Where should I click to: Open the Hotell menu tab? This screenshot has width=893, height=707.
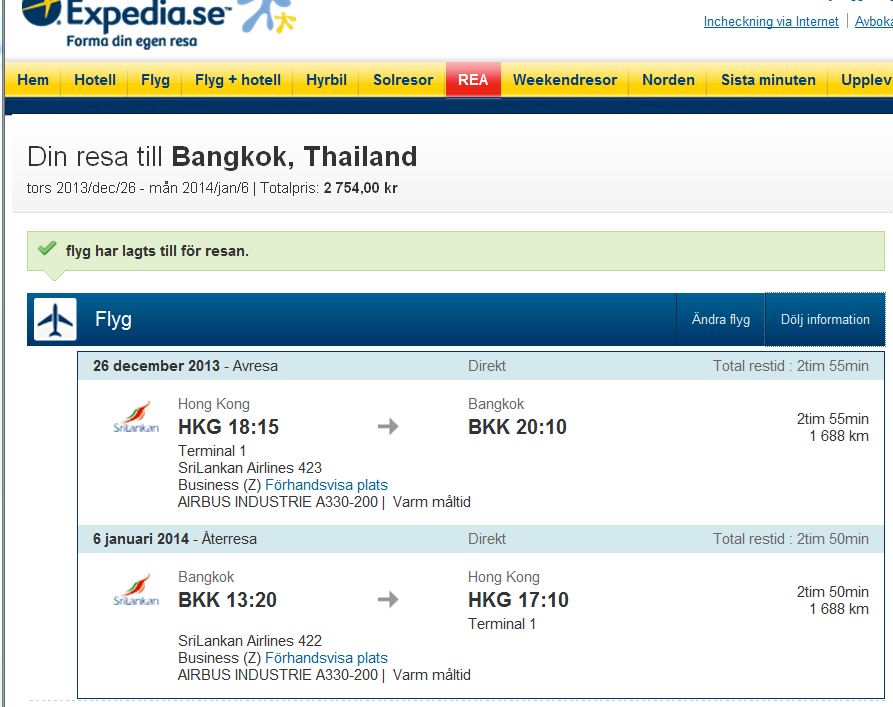point(95,80)
